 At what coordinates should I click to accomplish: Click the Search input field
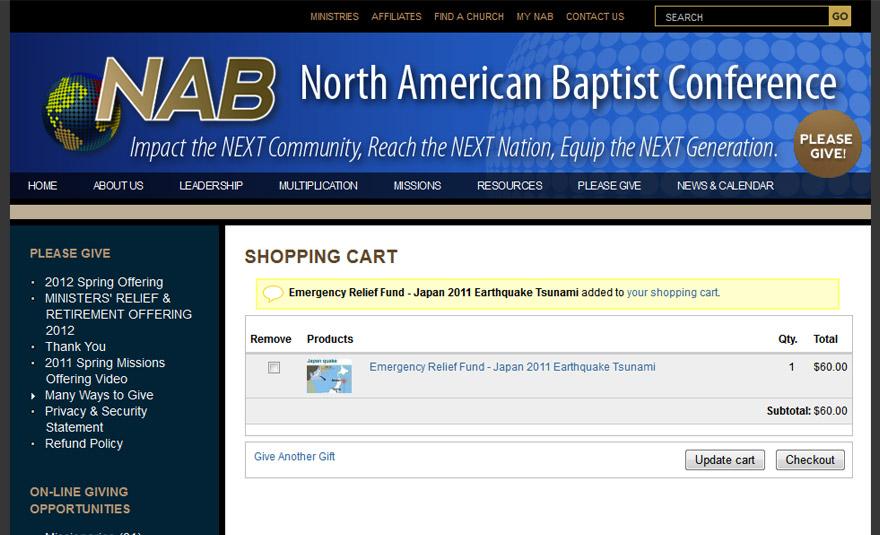point(742,17)
